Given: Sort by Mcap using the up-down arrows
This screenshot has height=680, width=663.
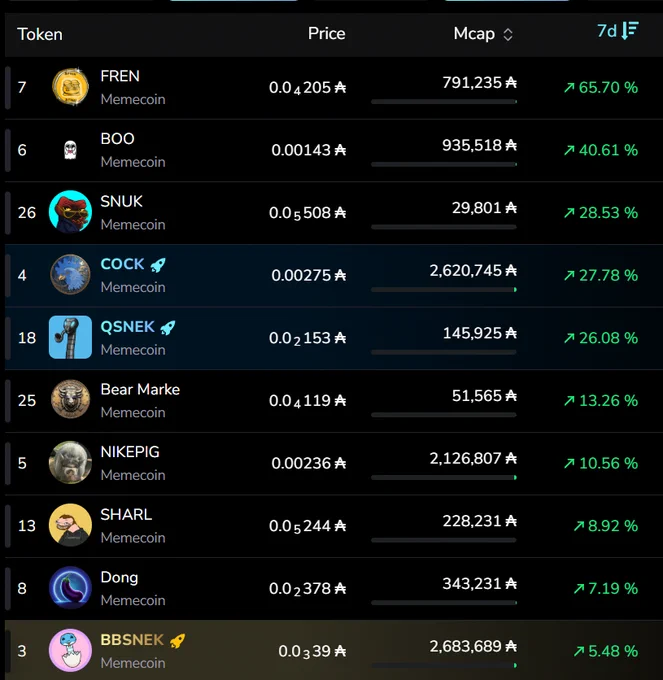Looking at the screenshot, I should click(508, 35).
